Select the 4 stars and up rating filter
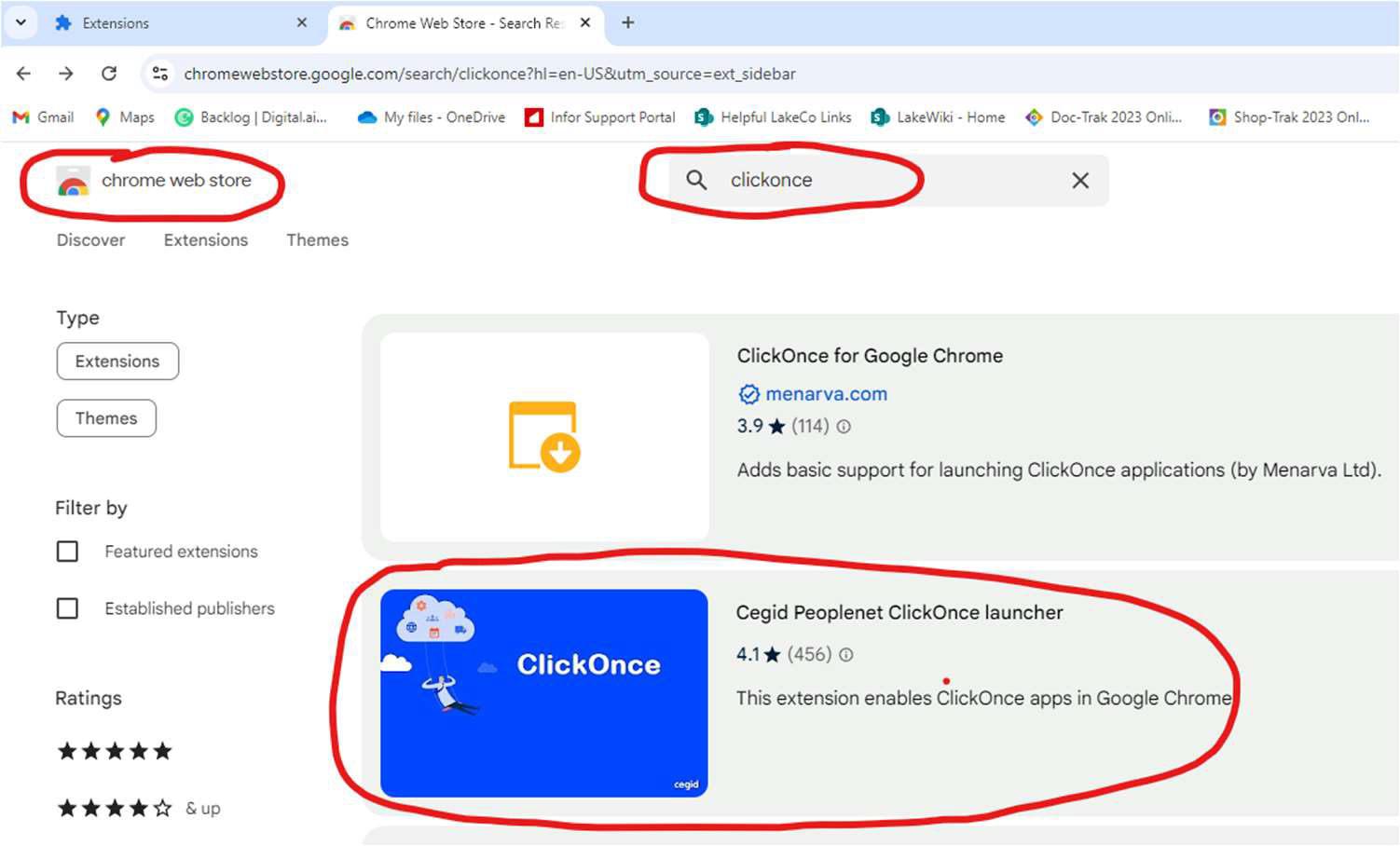Screen dimensions: 1400x846 115,808
